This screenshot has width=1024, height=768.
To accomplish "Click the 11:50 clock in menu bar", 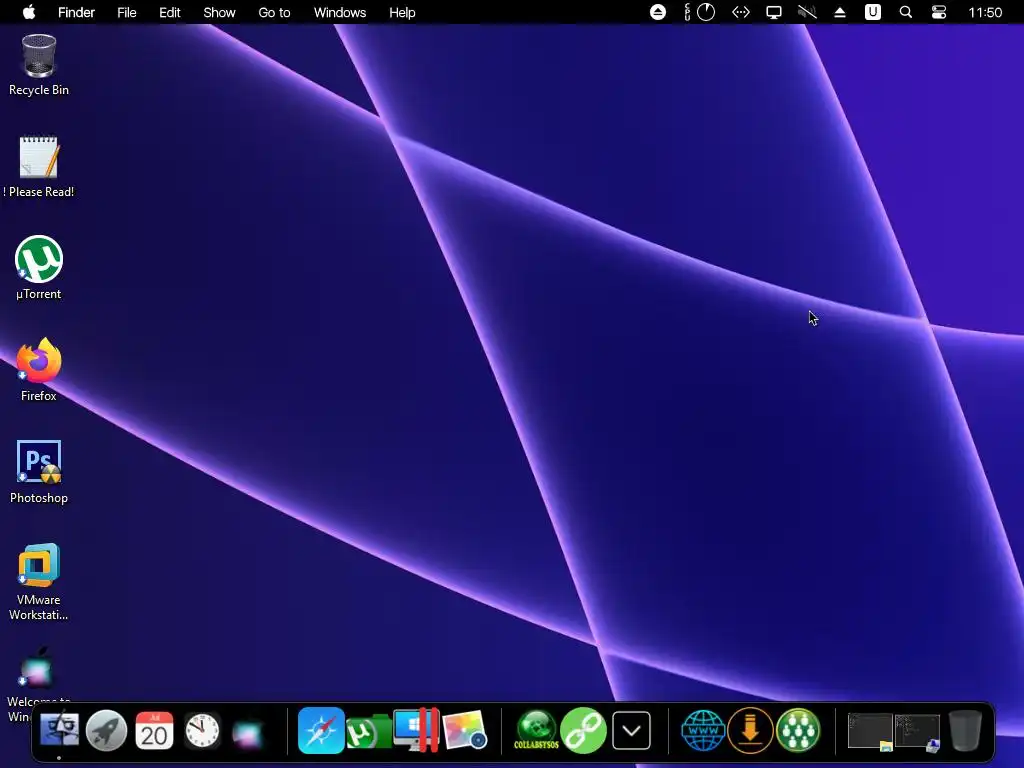I will click(x=985, y=12).
